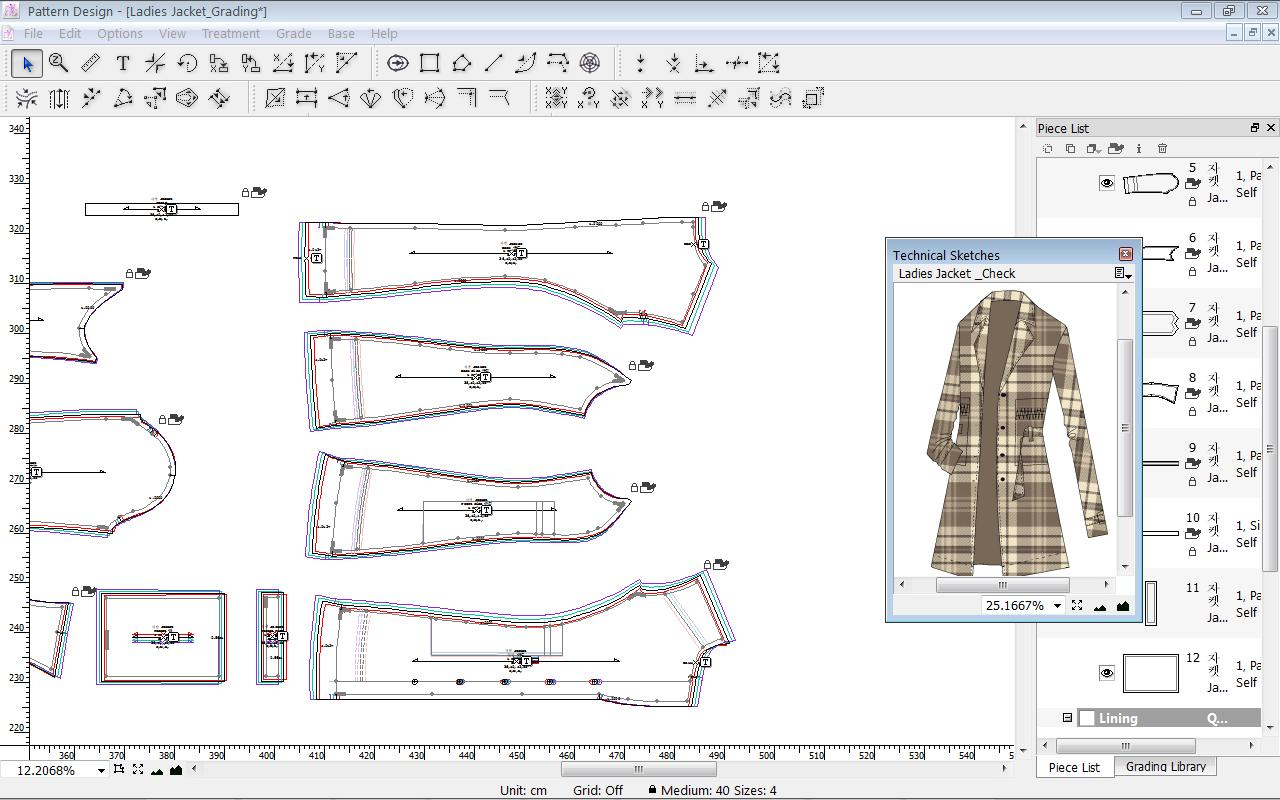Open the Technical Sketches zoom percentage dropdown
The width and height of the screenshot is (1280, 800).
click(x=1056, y=606)
